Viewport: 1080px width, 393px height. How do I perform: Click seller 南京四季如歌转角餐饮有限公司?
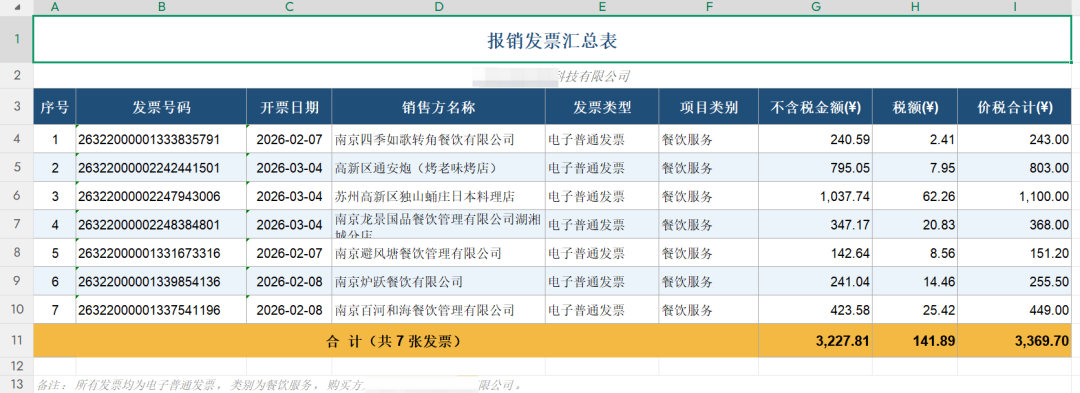click(439, 139)
